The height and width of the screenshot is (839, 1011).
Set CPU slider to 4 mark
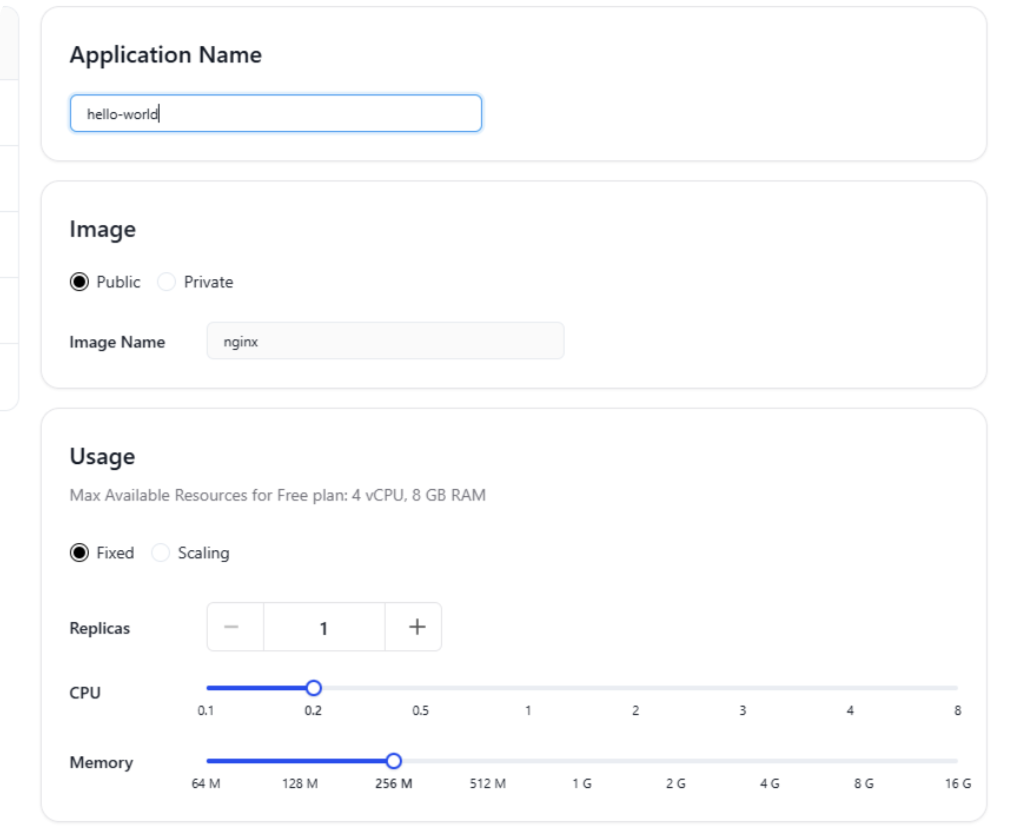[x=850, y=688]
